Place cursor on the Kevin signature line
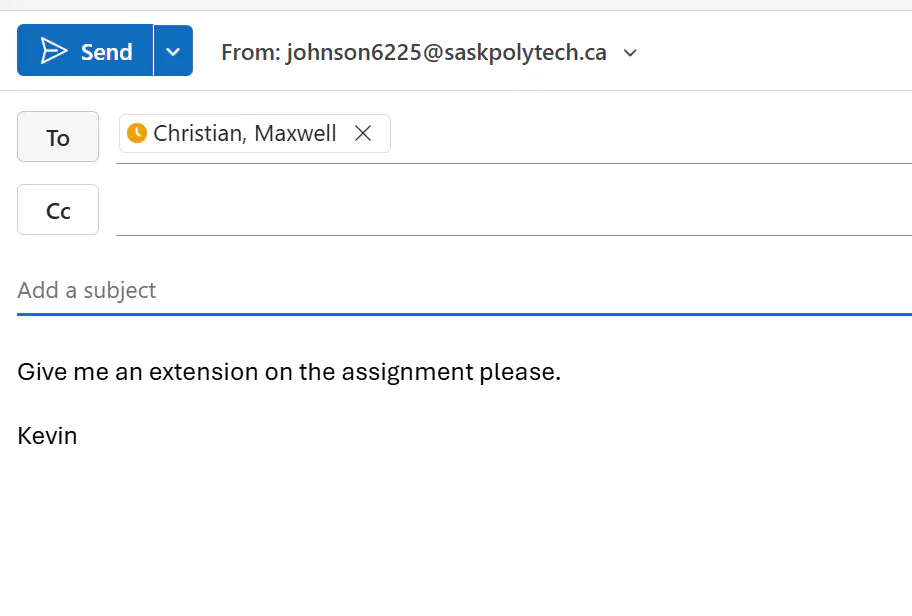This screenshot has width=912, height=616. point(47,436)
